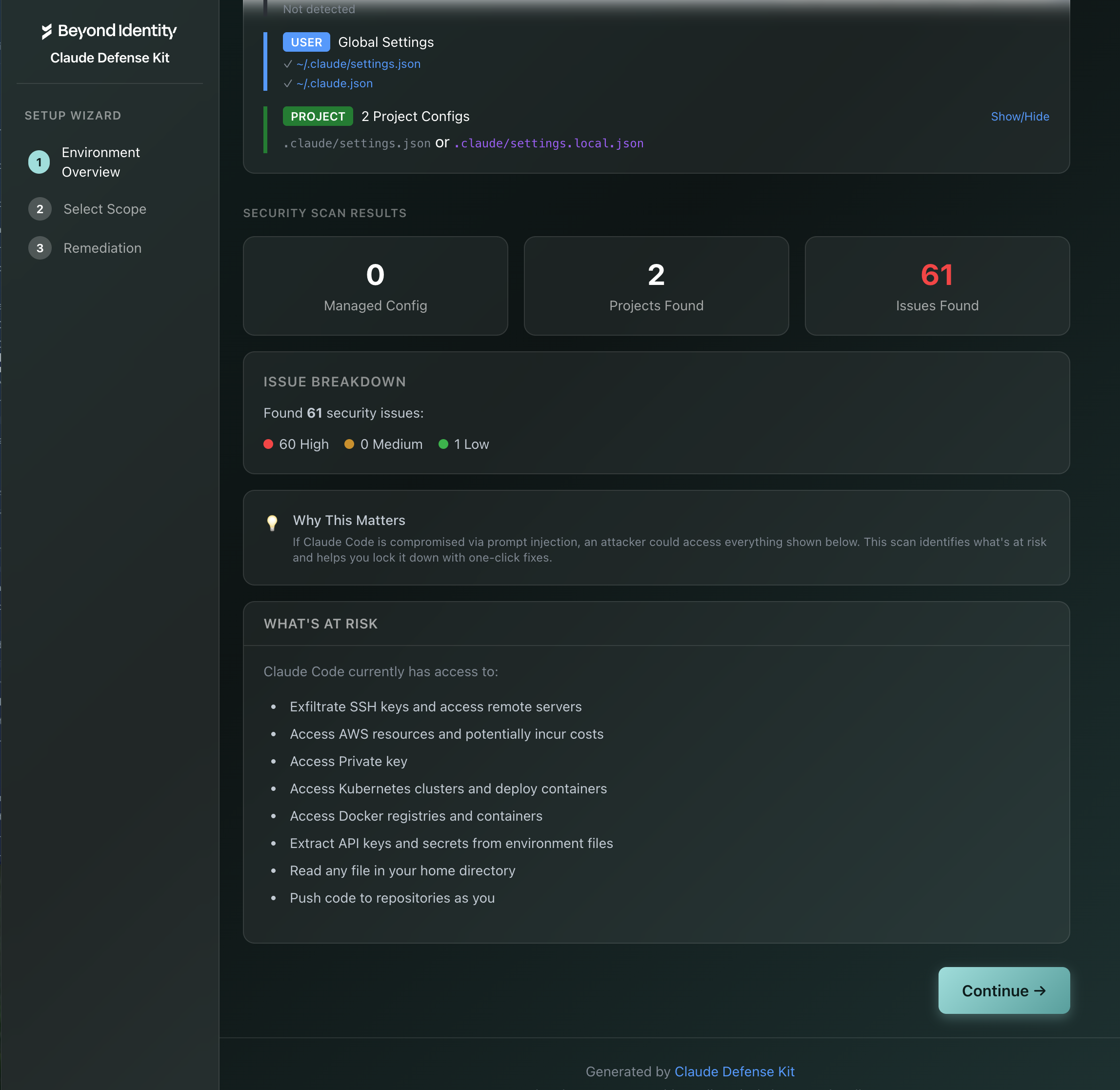Click the red High severity dot
Viewport: 1120px width, 1090px height.
268,444
